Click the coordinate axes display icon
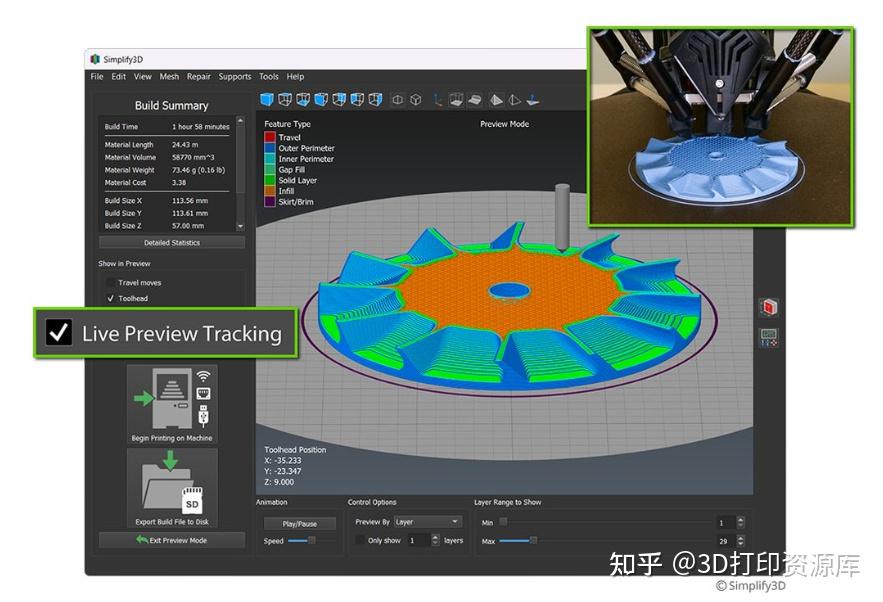883x602 pixels. (436, 99)
